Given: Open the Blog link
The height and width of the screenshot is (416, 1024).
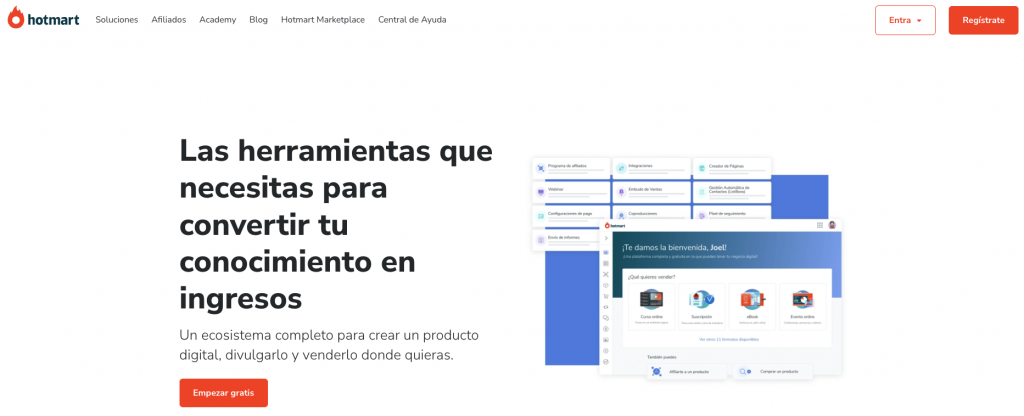Looking at the screenshot, I should coord(259,20).
